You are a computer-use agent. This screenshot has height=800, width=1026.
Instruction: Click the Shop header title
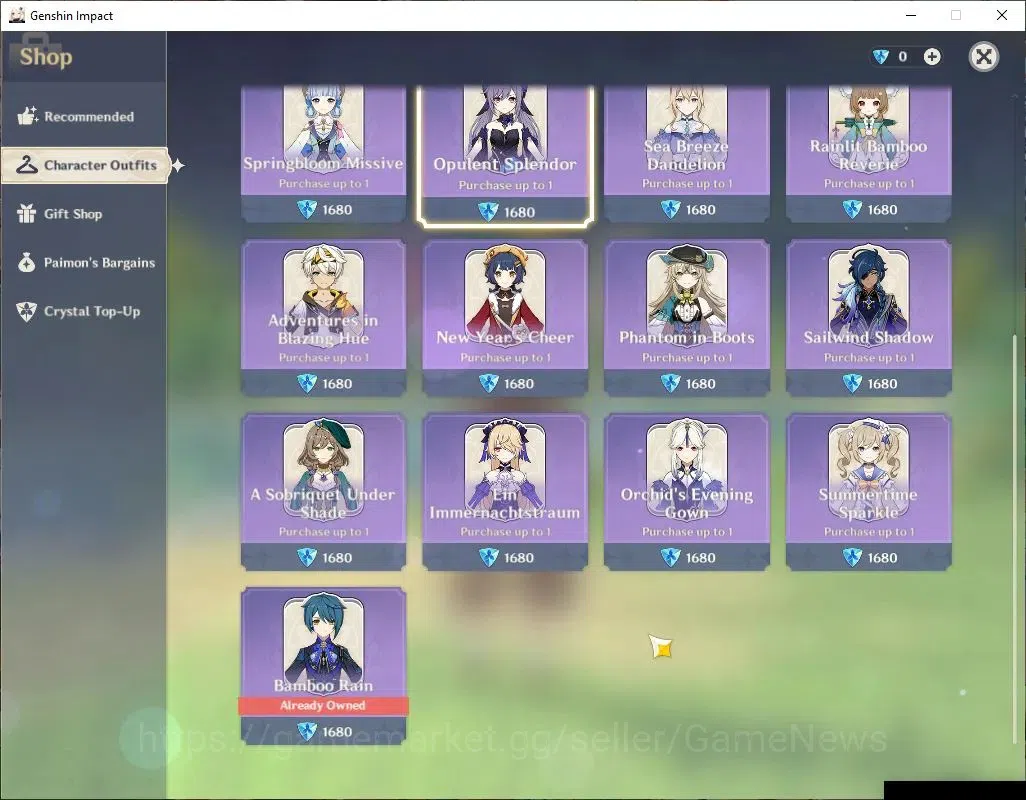click(46, 57)
